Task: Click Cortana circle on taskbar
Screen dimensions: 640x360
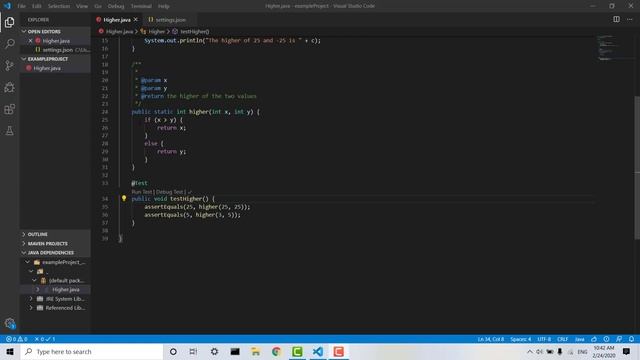Action: (x=173, y=351)
